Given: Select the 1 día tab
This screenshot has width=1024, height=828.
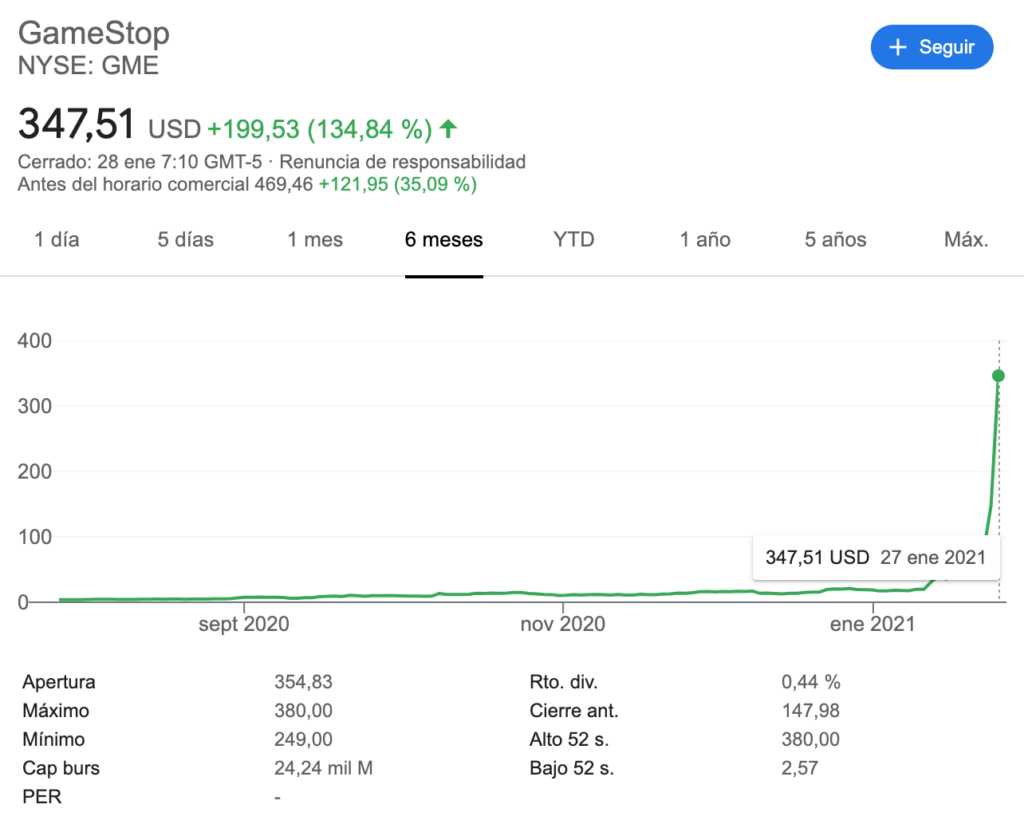Looking at the screenshot, I should (x=57, y=240).
